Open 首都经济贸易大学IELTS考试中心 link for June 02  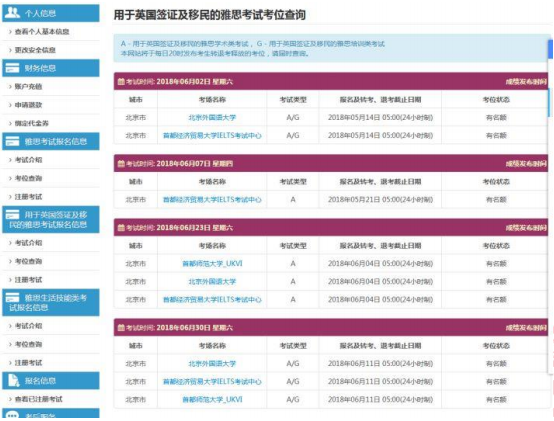(212, 136)
